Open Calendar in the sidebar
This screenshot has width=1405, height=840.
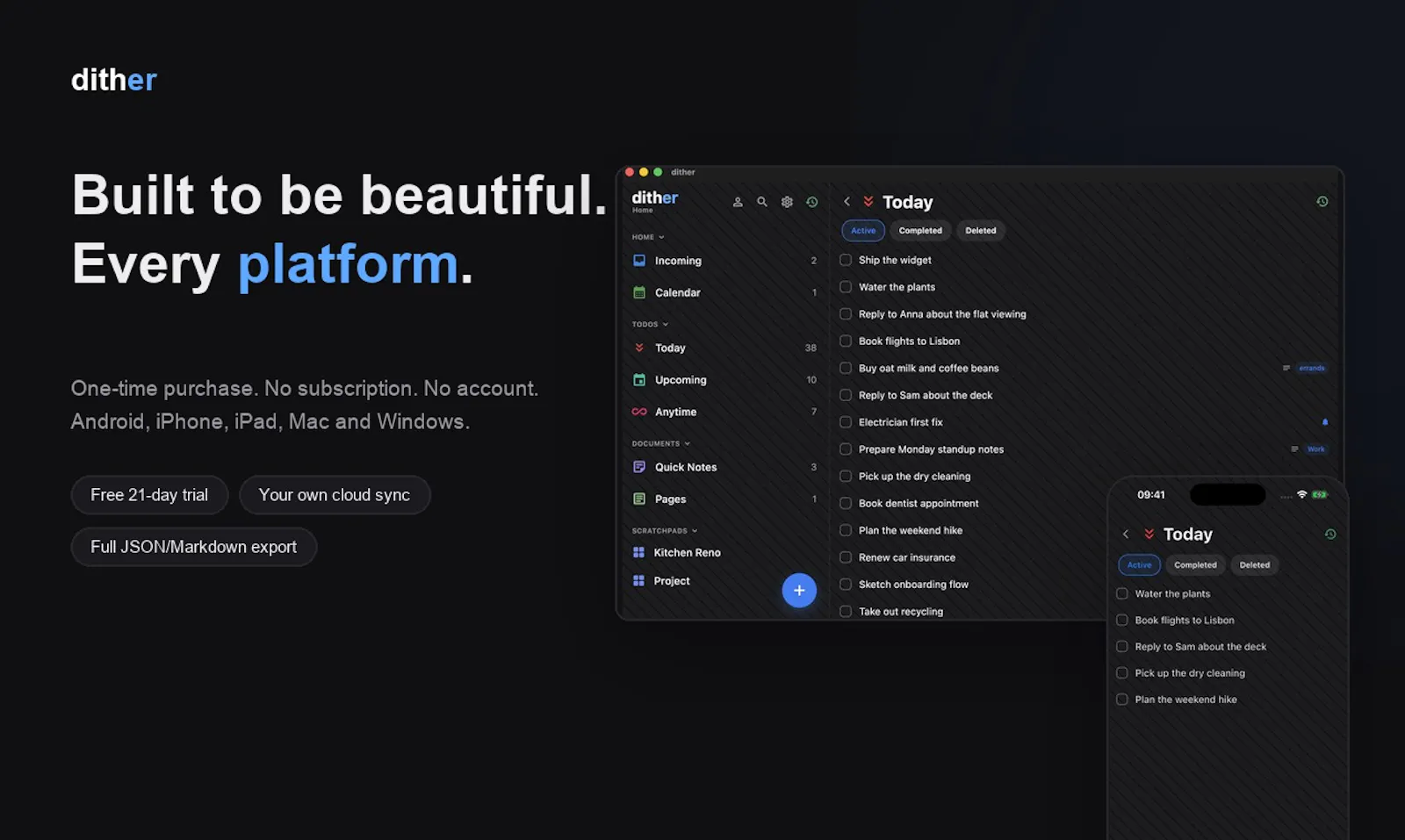724,292
